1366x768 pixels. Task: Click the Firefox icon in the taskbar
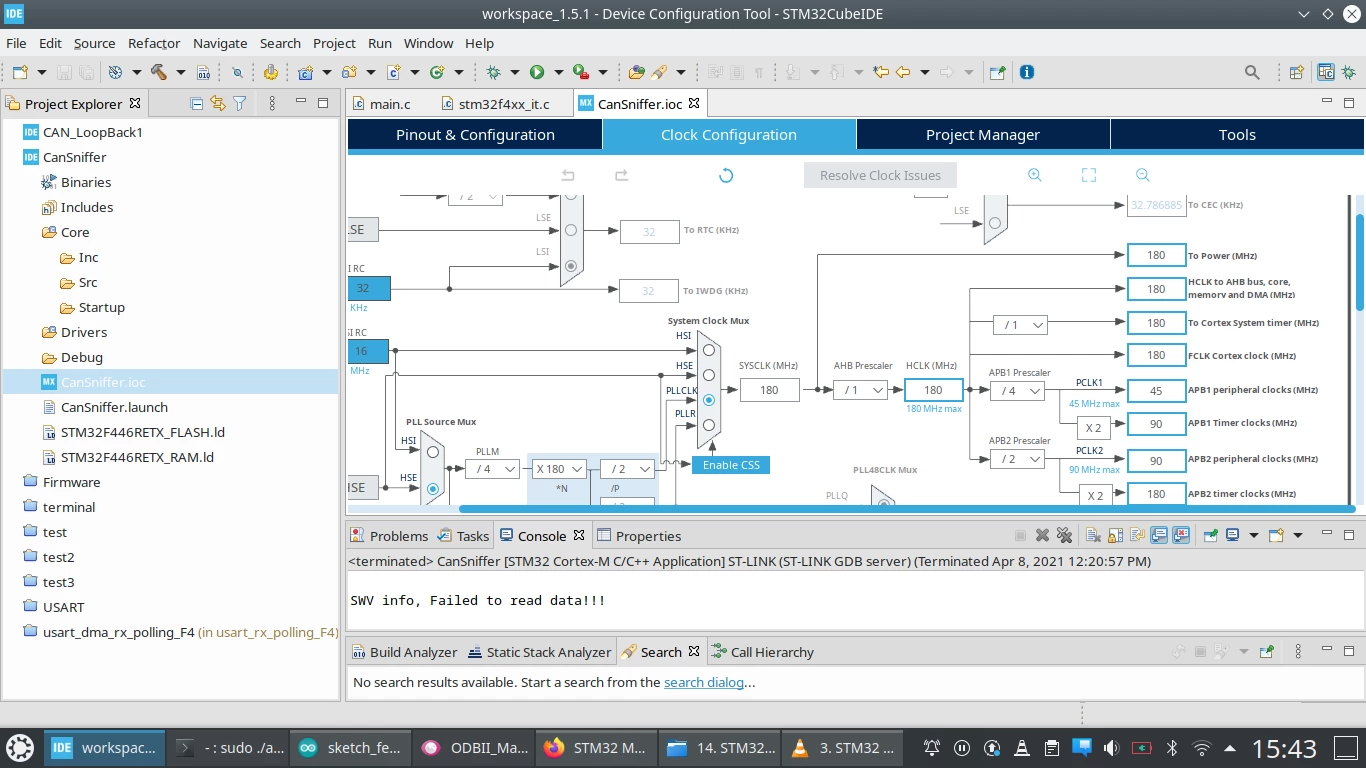pos(554,748)
